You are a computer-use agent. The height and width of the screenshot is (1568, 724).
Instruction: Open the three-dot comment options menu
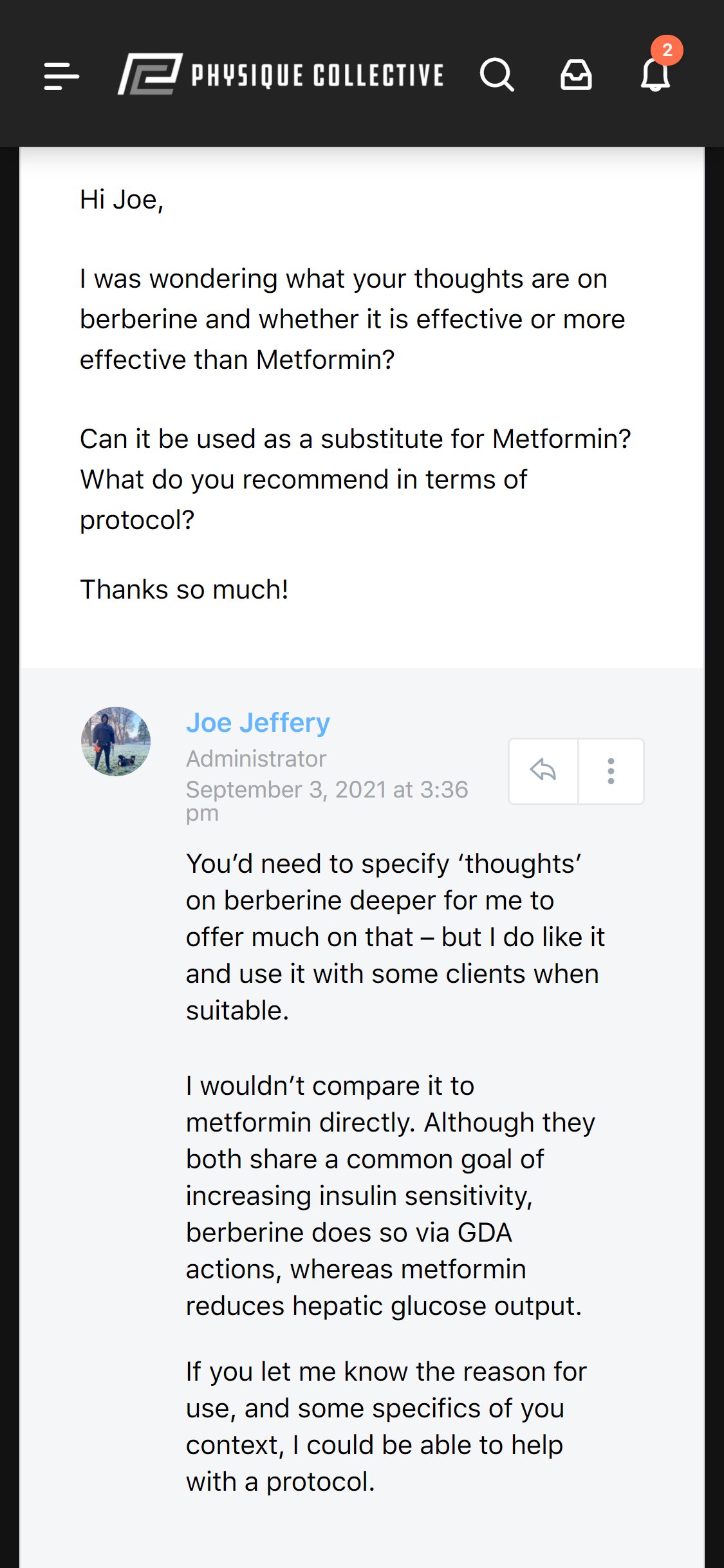pyautogui.click(x=611, y=770)
